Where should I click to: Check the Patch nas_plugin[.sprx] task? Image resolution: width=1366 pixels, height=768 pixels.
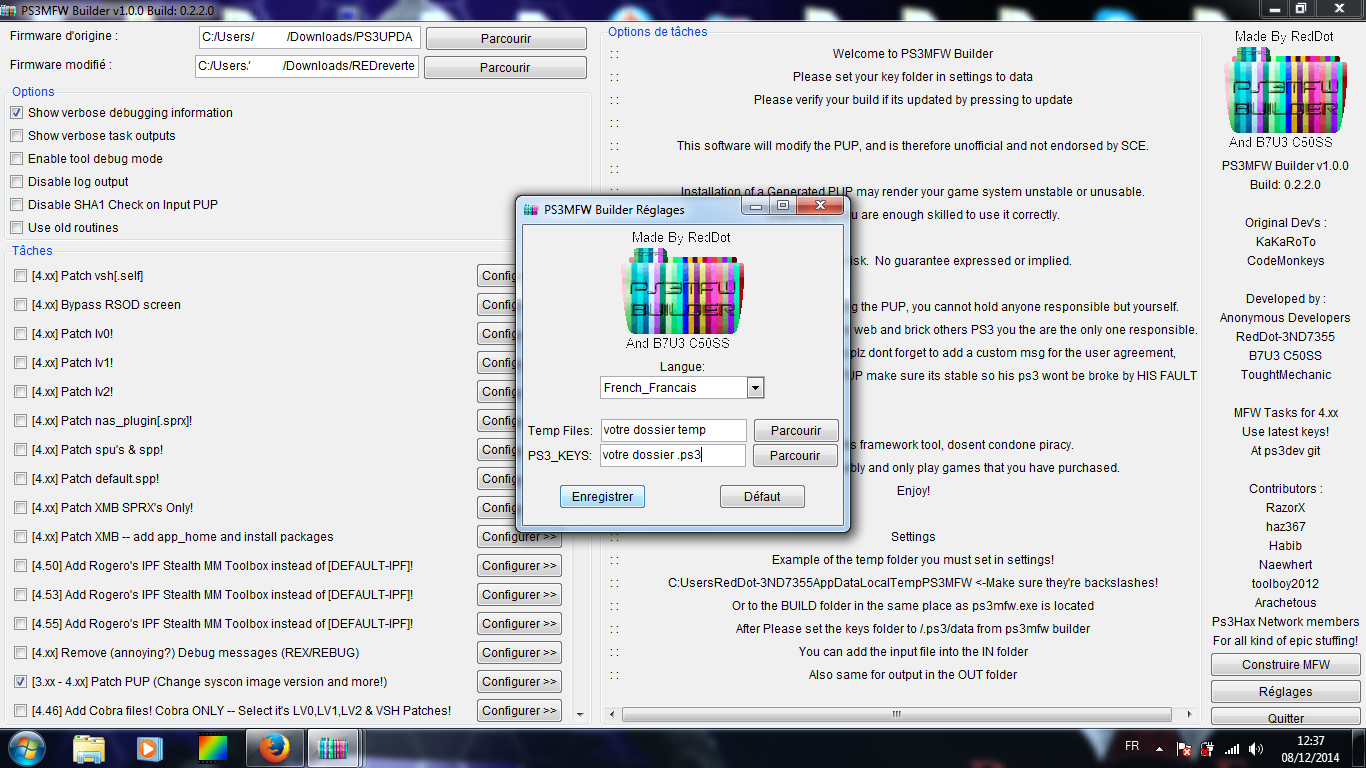(21, 421)
